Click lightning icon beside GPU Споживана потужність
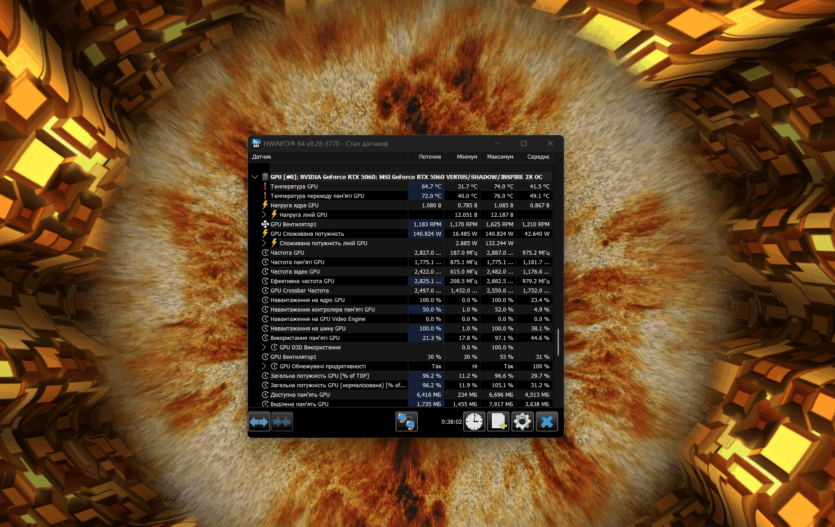The height and width of the screenshot is (527, 835). pos(265,233)
